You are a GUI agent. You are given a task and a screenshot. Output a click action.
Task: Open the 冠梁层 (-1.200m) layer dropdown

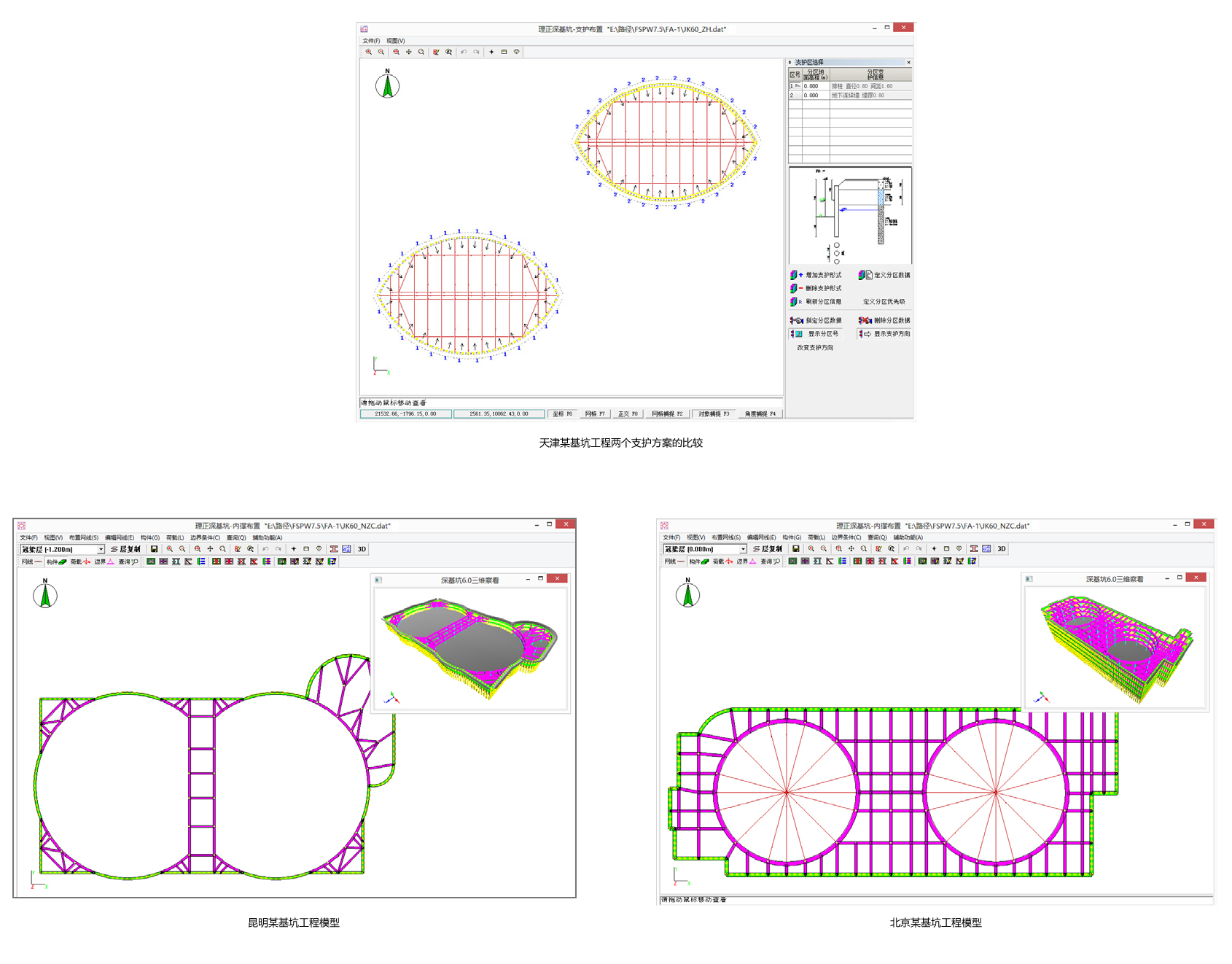101,550
